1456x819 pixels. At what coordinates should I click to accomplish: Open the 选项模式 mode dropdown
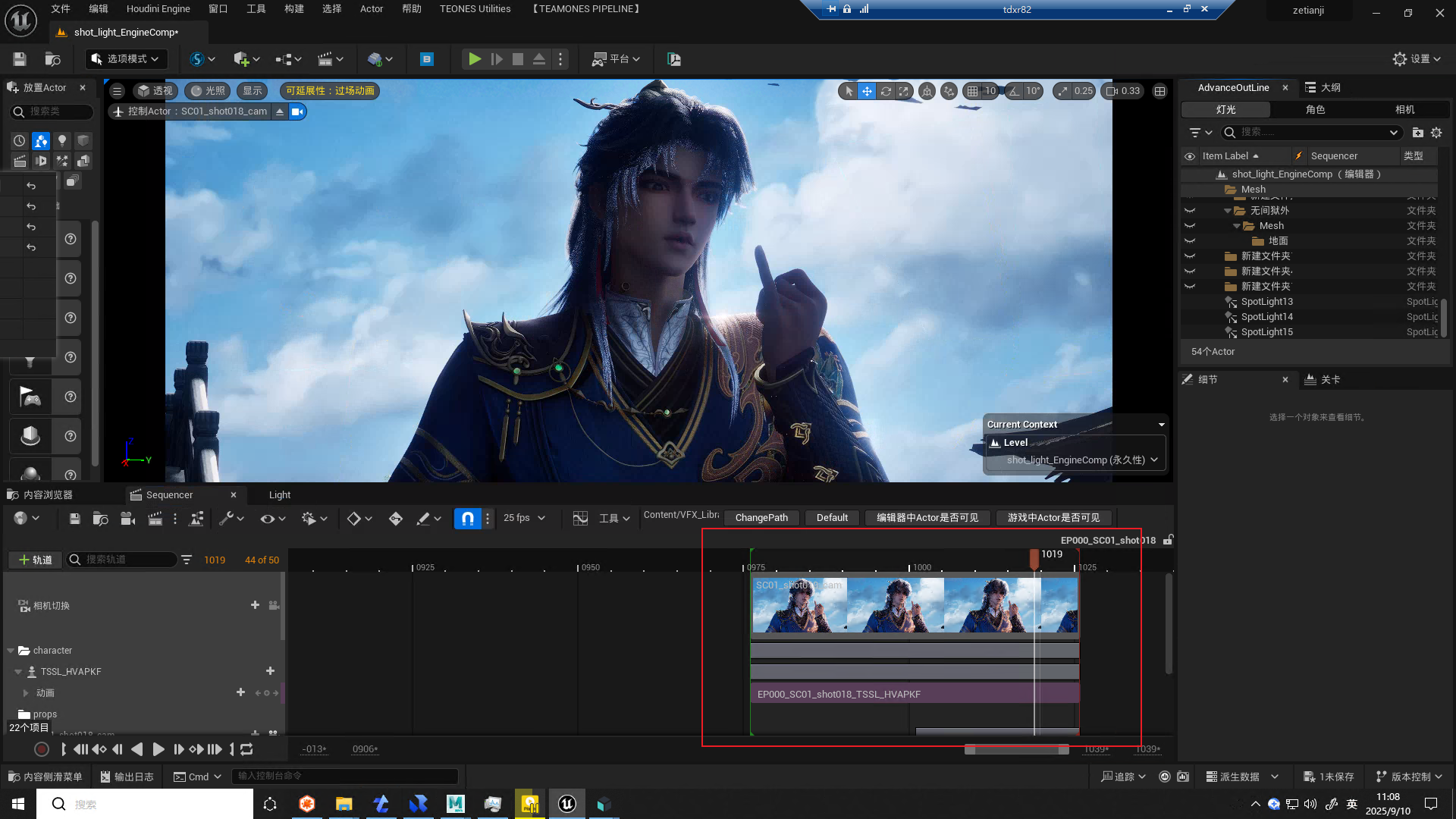pos(126,59)
